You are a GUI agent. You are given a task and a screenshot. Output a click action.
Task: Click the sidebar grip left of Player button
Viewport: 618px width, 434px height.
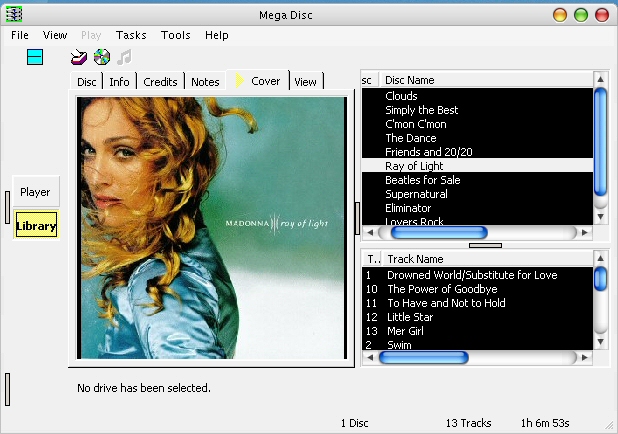click(7, 207)
